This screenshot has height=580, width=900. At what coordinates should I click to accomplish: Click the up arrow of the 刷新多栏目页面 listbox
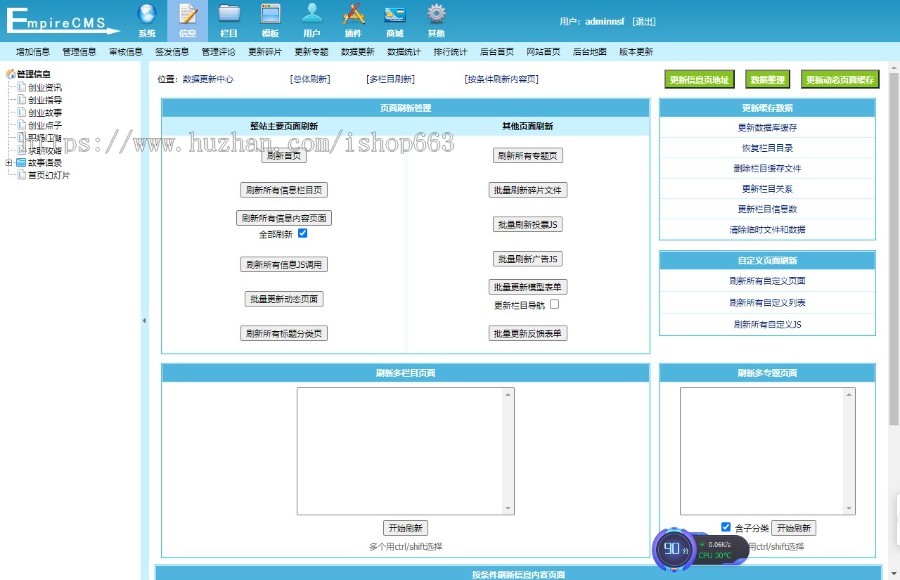click(508, 395)
